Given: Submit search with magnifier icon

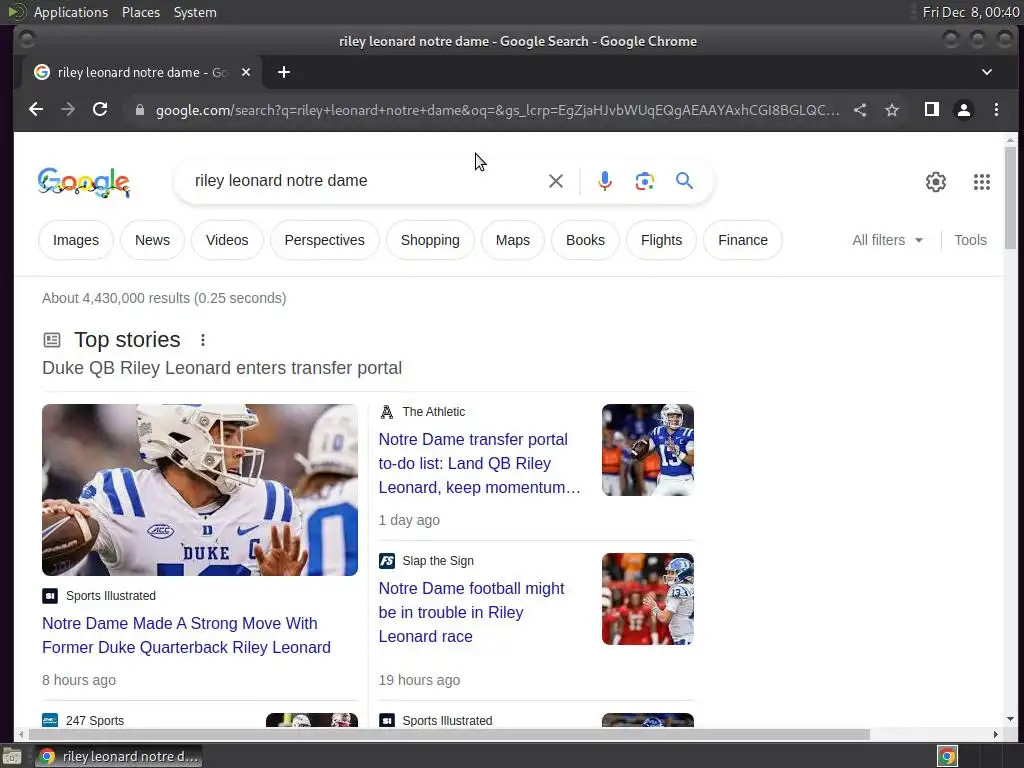Looking at the screenshot, I should tap(684, 180).
